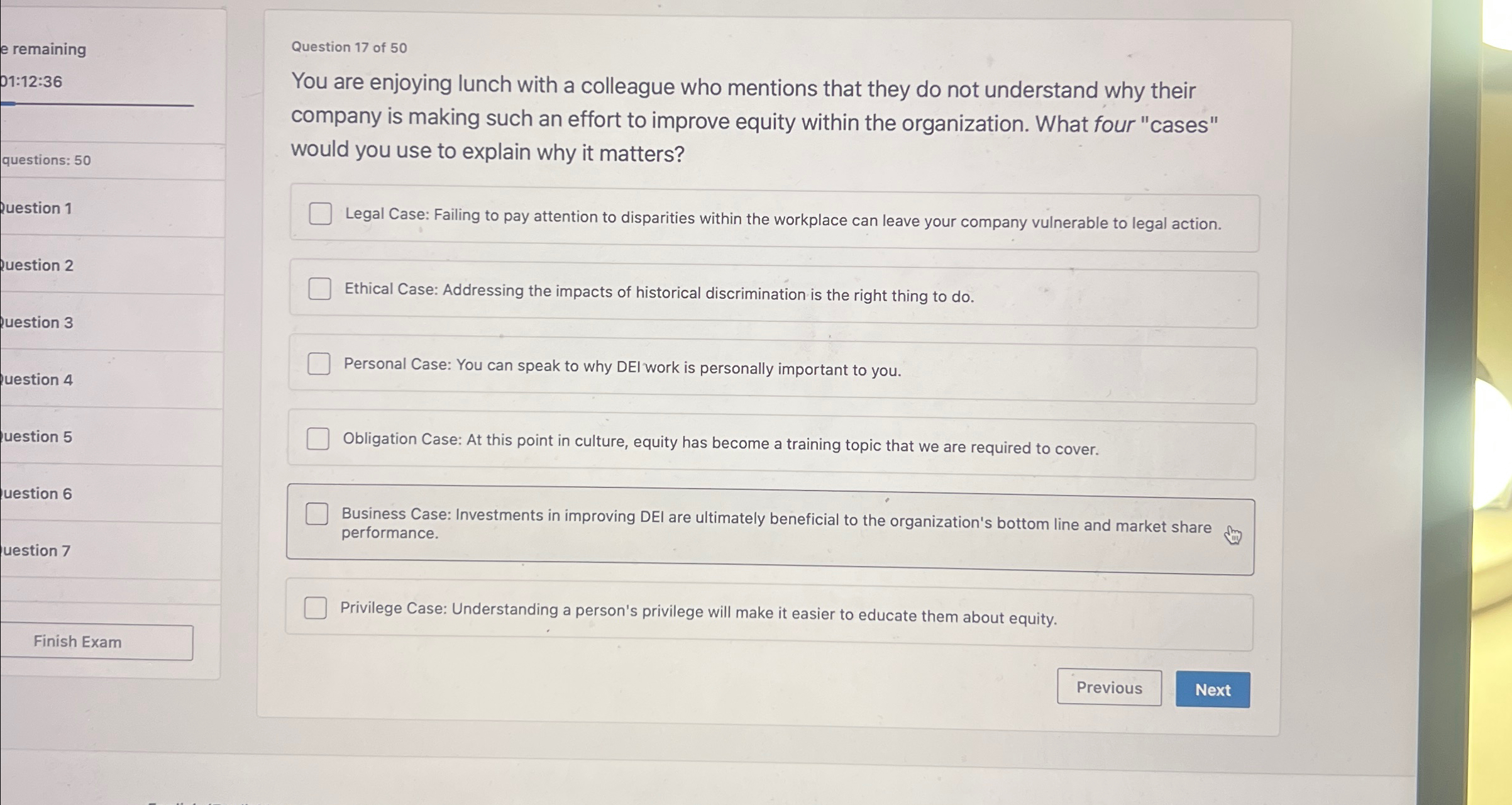
Task: Go to Question 6
Action: [x=38, y=494]
